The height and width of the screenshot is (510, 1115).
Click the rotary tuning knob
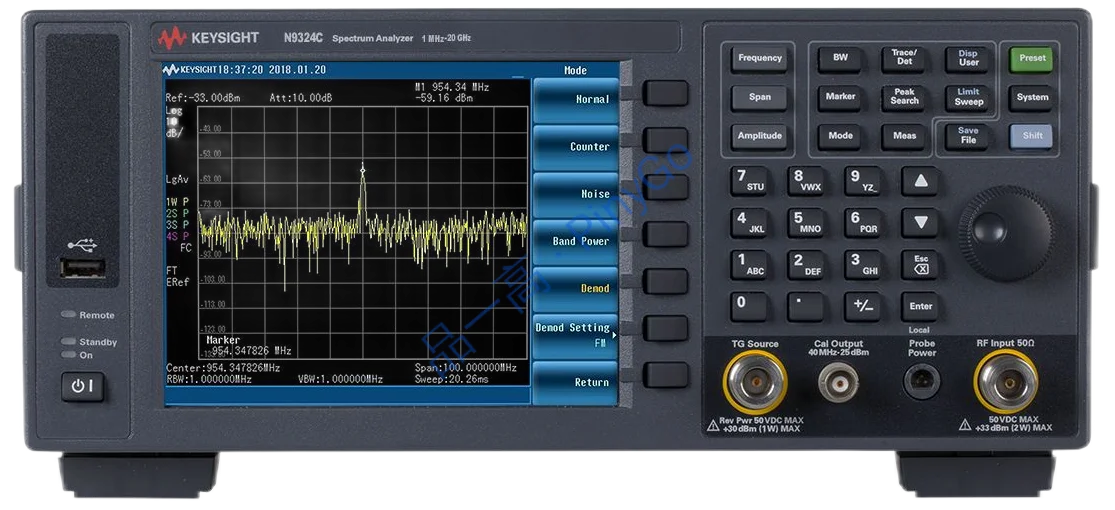[x=1004, y=233]
